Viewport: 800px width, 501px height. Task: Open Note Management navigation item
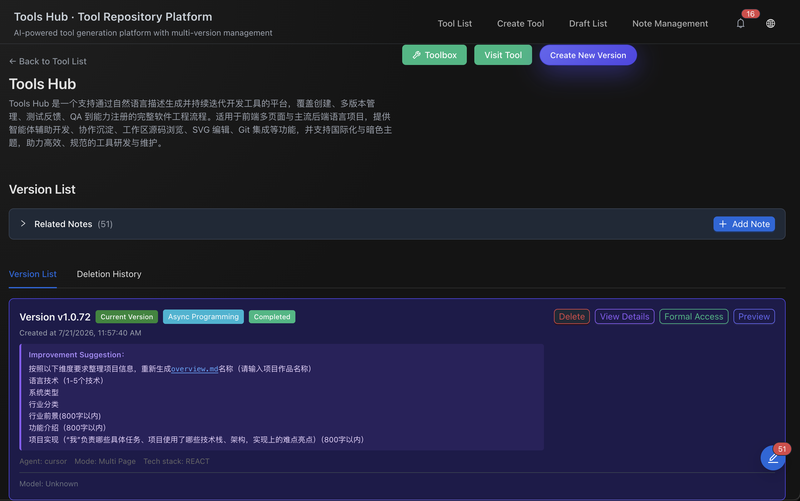(x=670, y=23)
